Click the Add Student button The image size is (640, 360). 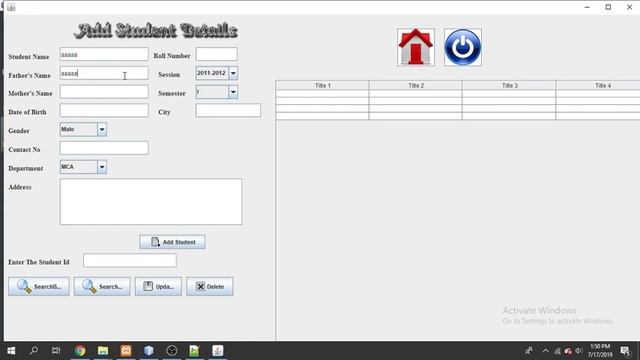tap(172, 242)
